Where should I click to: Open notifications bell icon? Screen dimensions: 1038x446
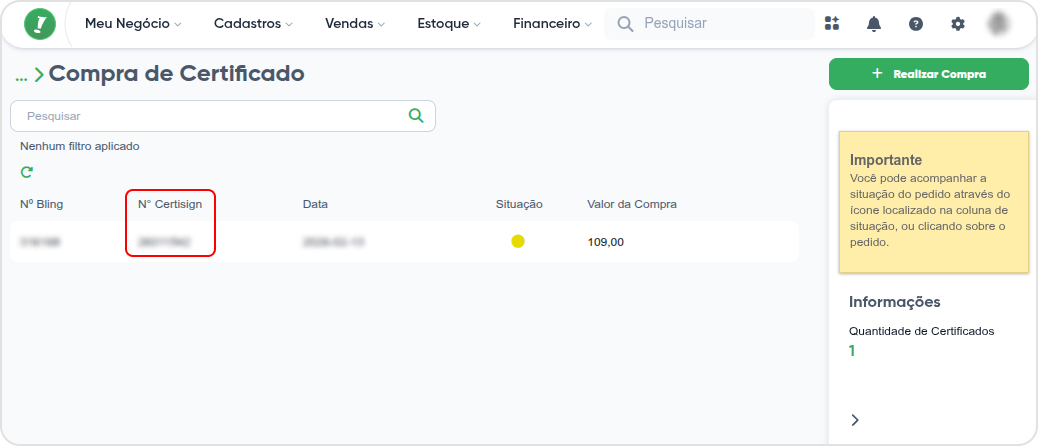(874, 24)
